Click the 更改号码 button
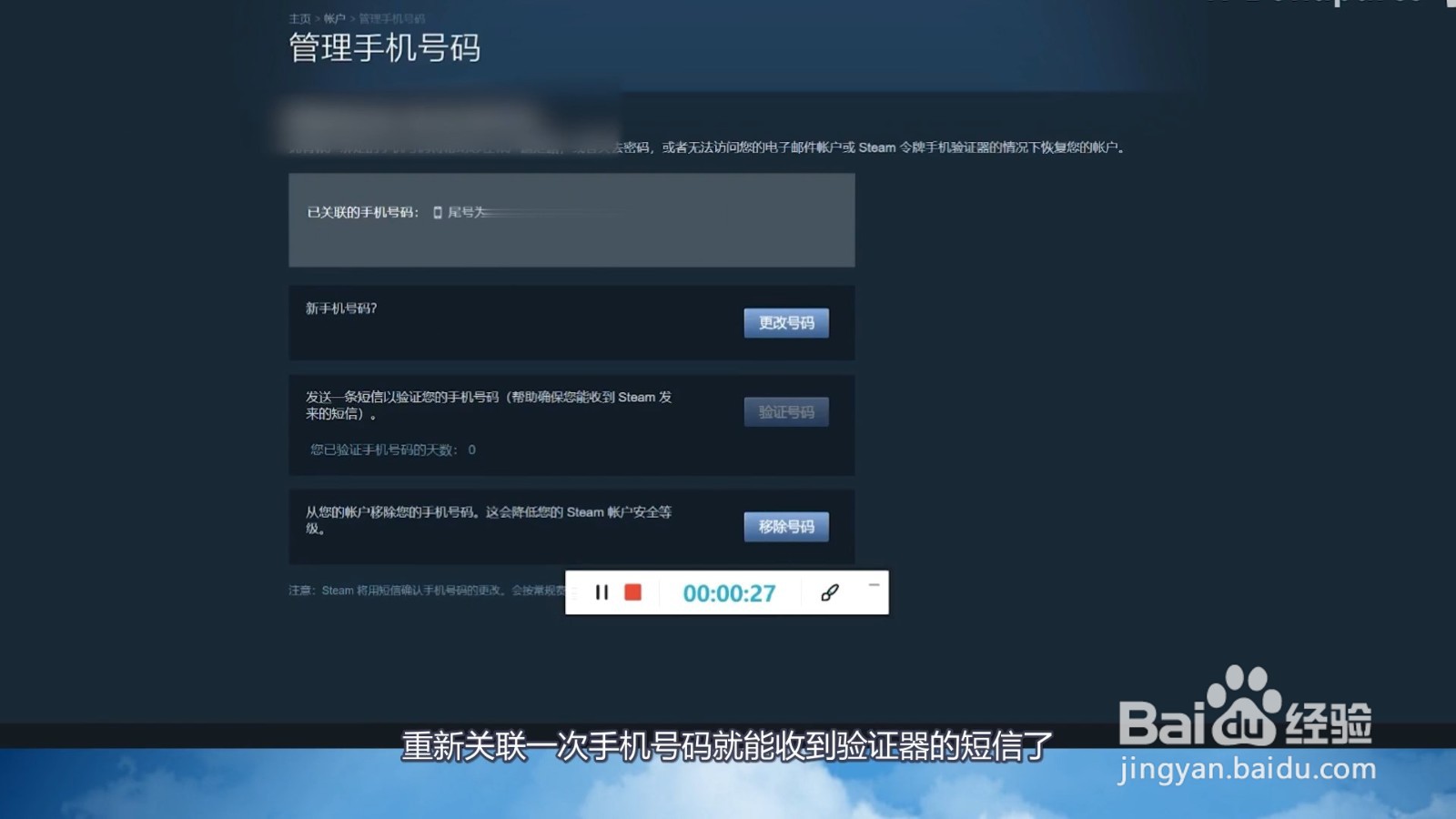 click(786, 323)
